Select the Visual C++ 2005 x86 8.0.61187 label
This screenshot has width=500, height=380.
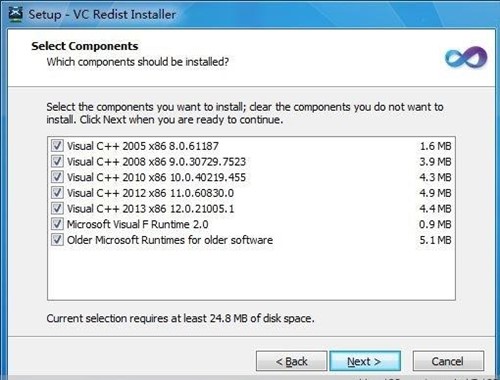(x=143, y=146)
